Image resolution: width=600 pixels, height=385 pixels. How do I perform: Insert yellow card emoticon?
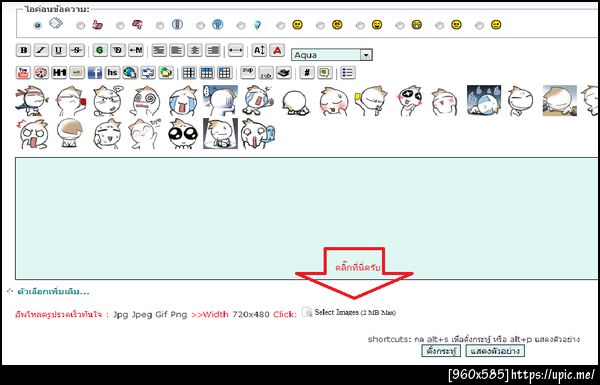point(370,101)
